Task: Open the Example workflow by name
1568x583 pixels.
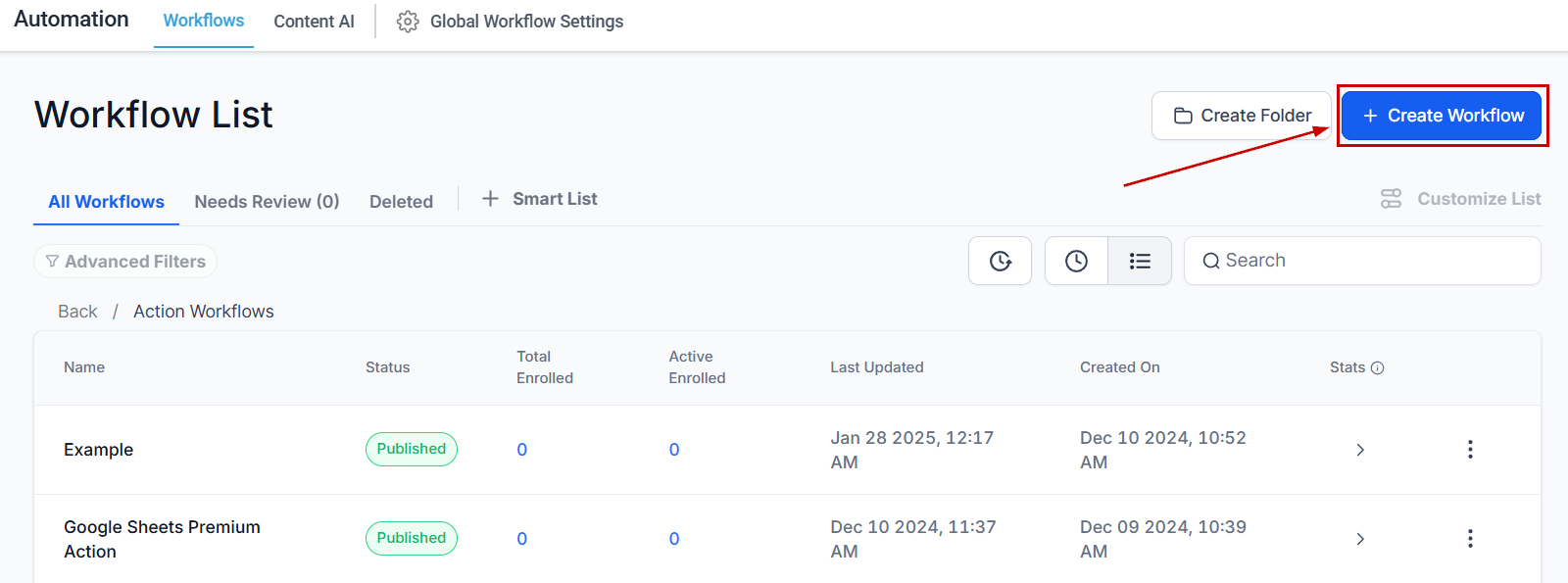Action: (99, 450)
